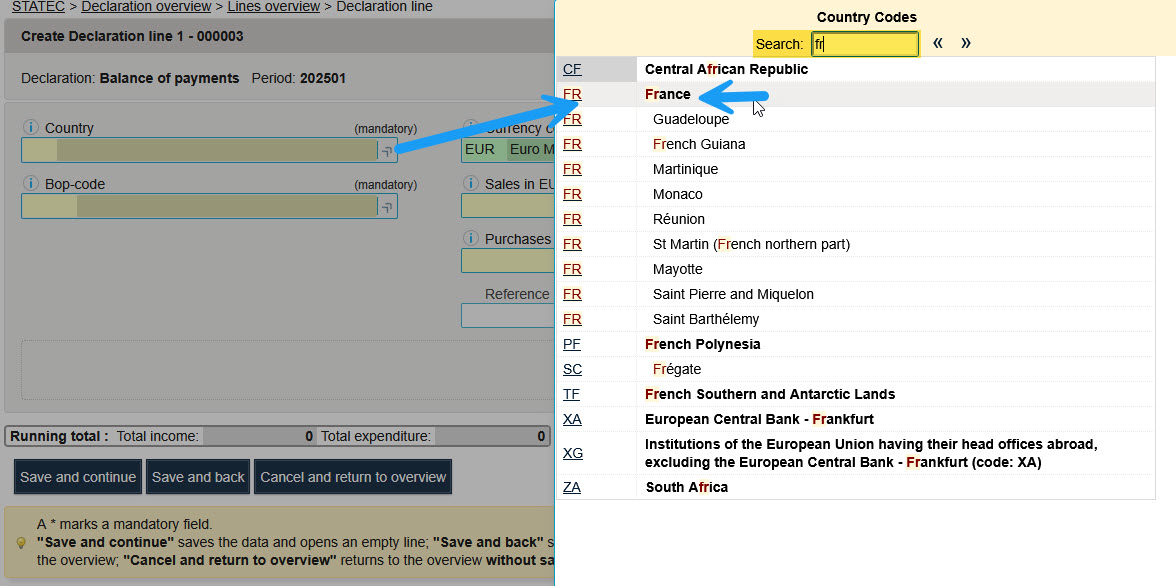Open the lookup icon in Bop-code field
1176x586 pixels.
pyautogui.click(x=386, y=207)
